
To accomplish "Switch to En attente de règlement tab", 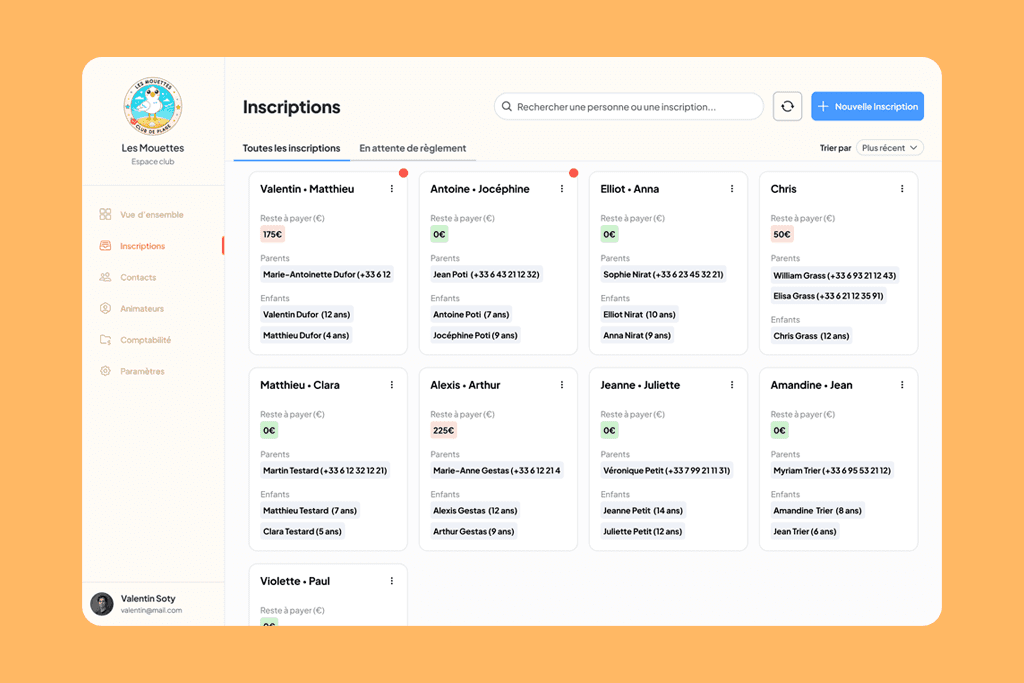I will point(413,148).
